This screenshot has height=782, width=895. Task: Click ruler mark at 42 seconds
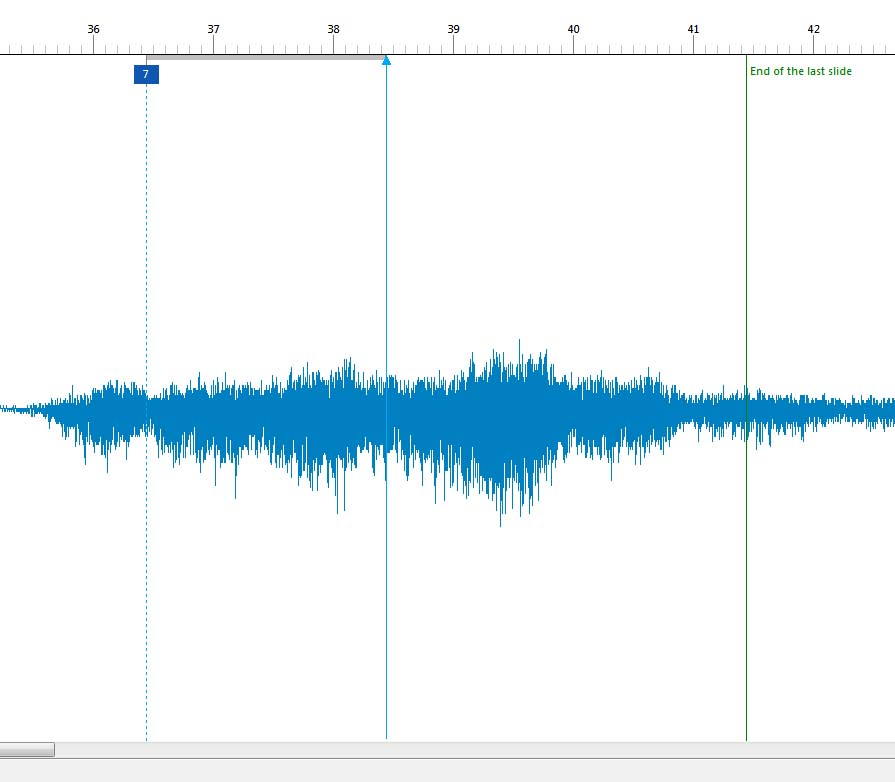point(813,29)
